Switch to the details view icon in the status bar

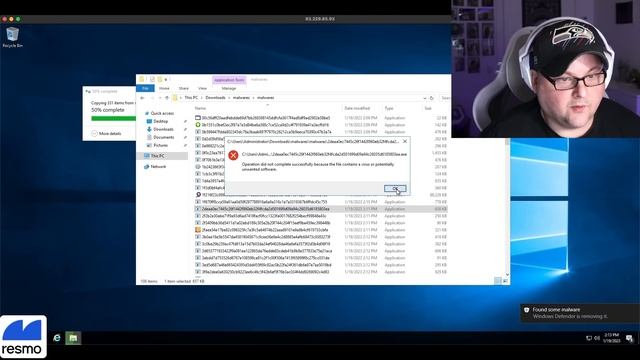tap(498, 281)
